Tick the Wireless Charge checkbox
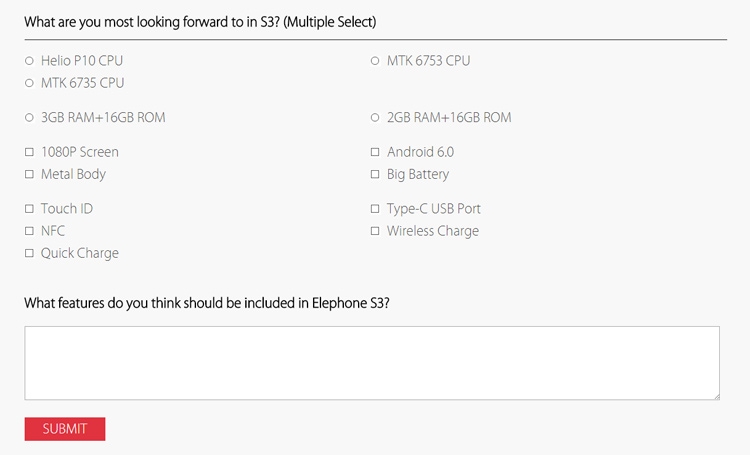750x455 pixels. (375, 231)
